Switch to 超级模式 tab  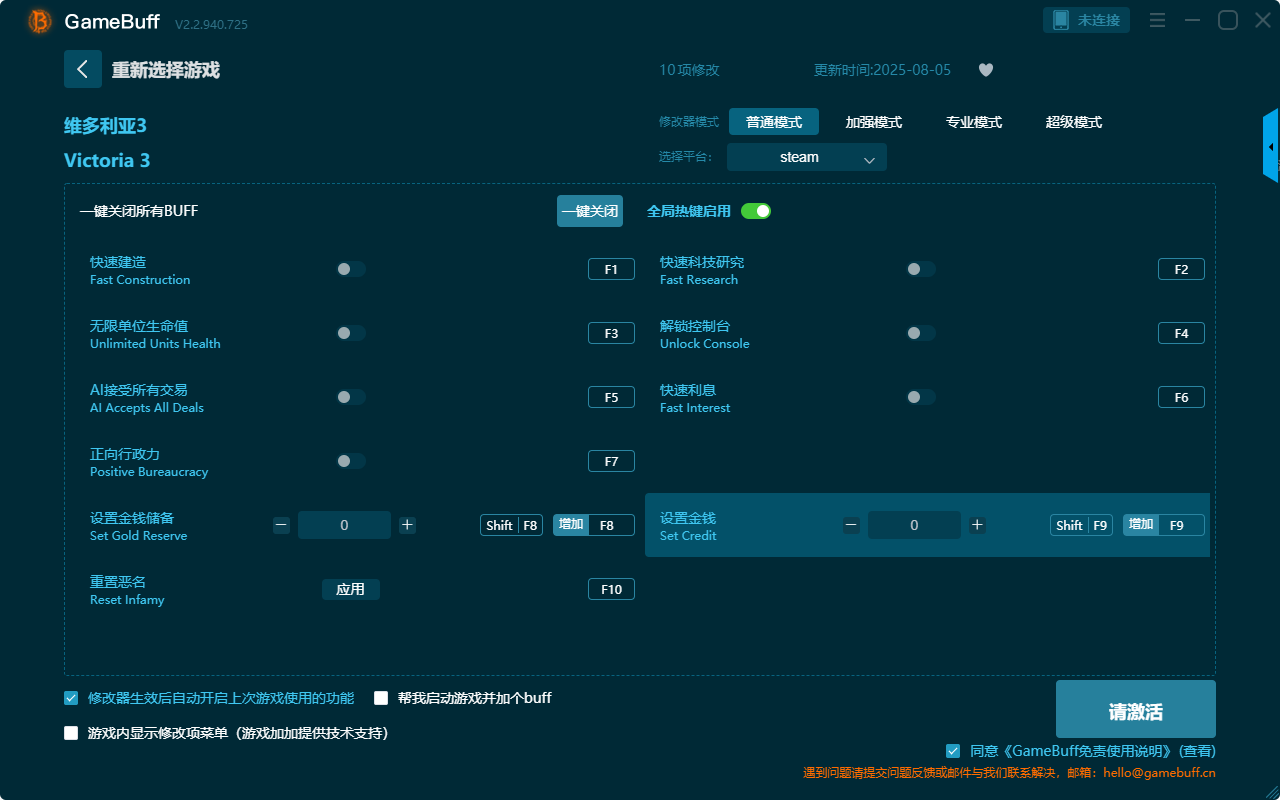point(1074,122)
